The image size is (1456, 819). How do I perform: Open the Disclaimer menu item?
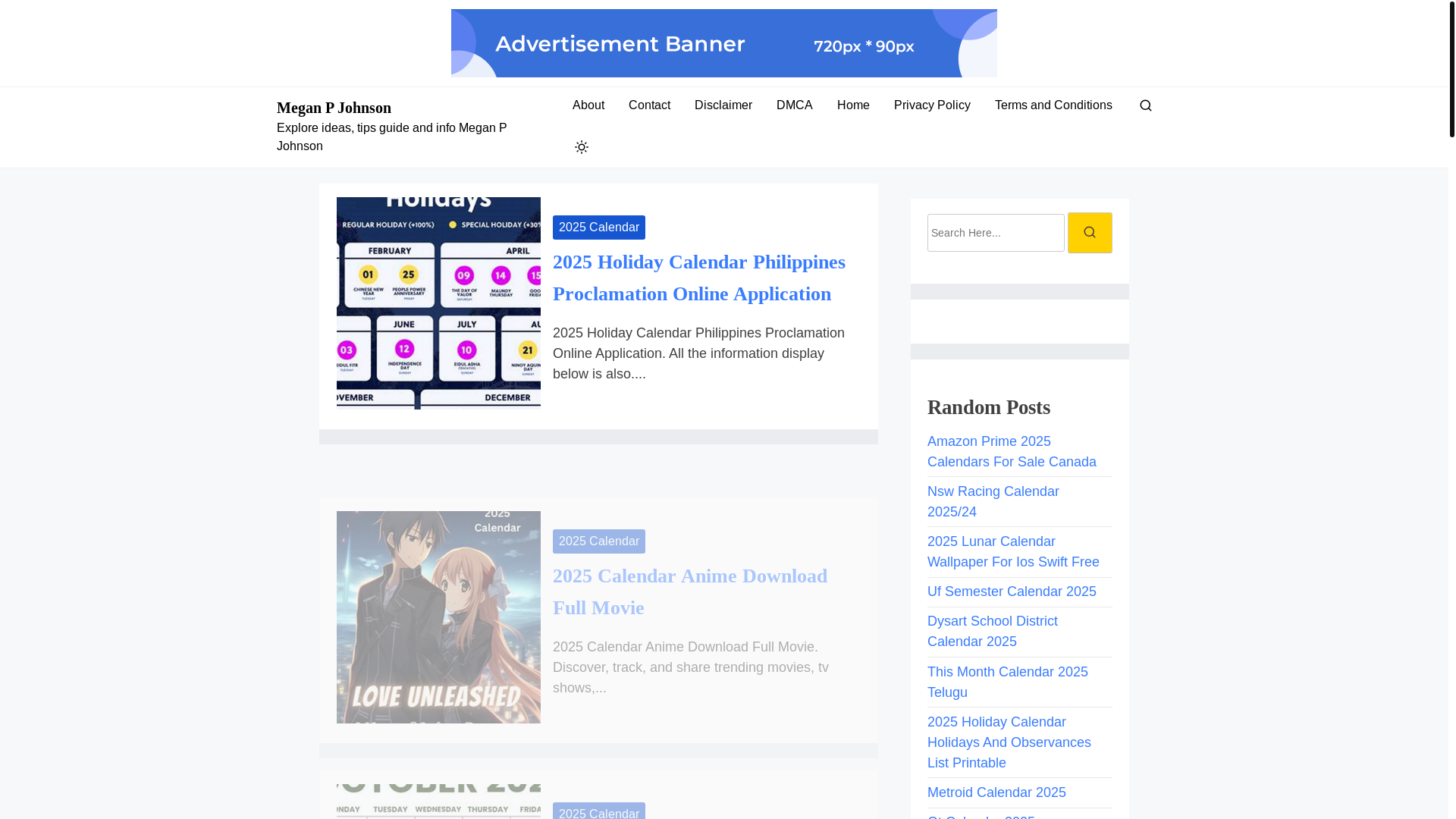723,105
